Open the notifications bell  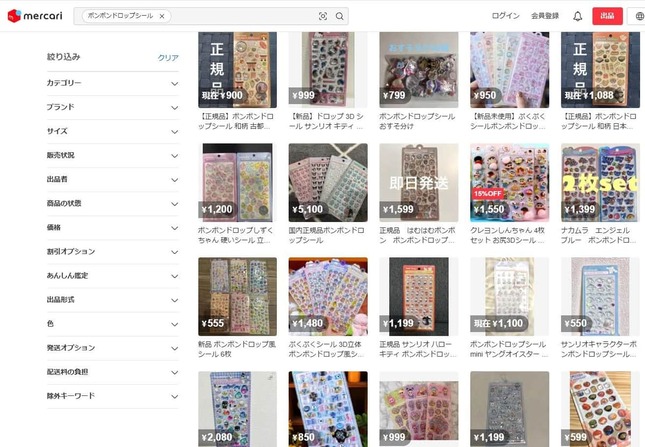pyautogui.click(x=578, y=16)
